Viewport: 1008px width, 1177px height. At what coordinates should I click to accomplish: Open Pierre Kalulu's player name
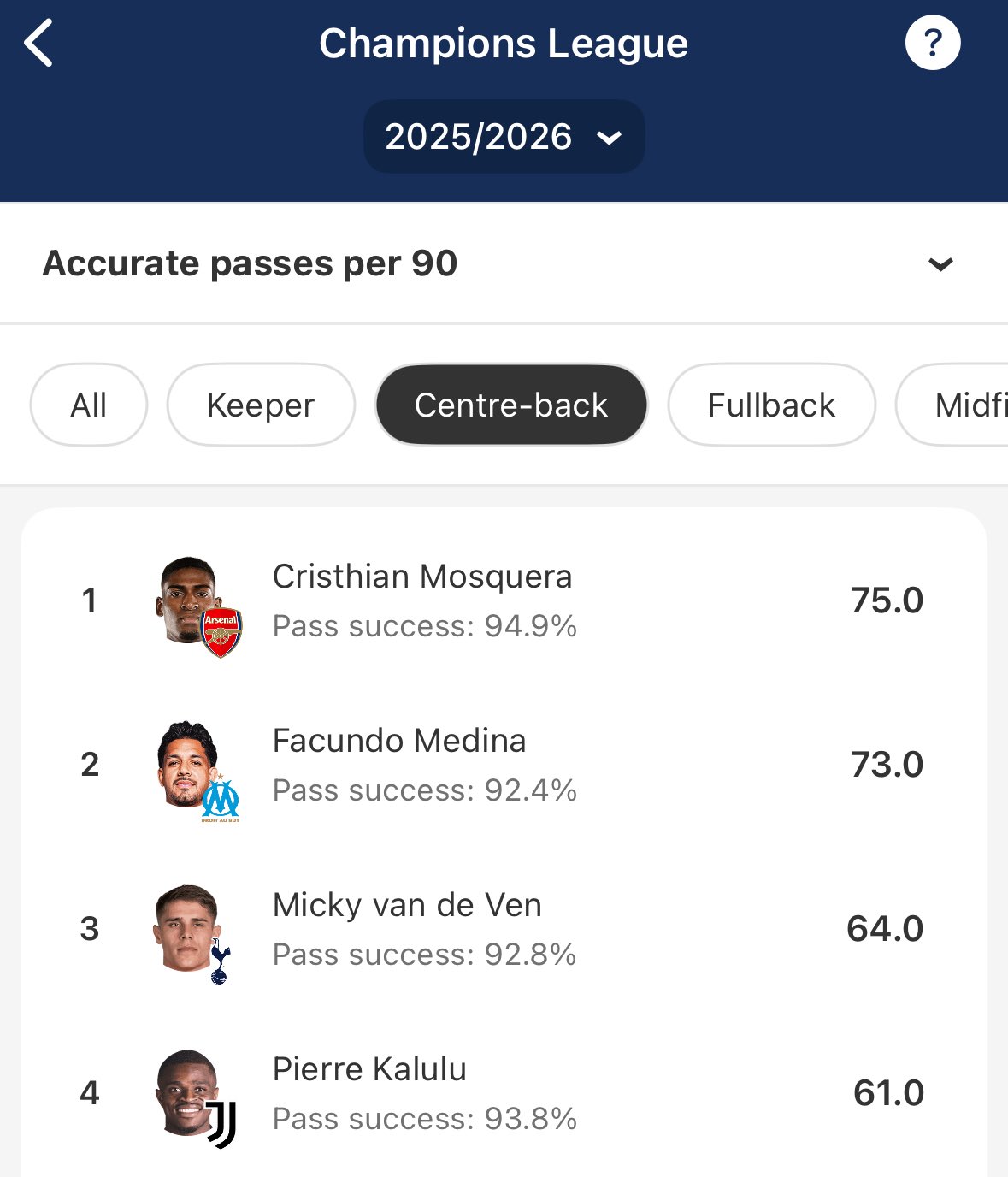369,1069
